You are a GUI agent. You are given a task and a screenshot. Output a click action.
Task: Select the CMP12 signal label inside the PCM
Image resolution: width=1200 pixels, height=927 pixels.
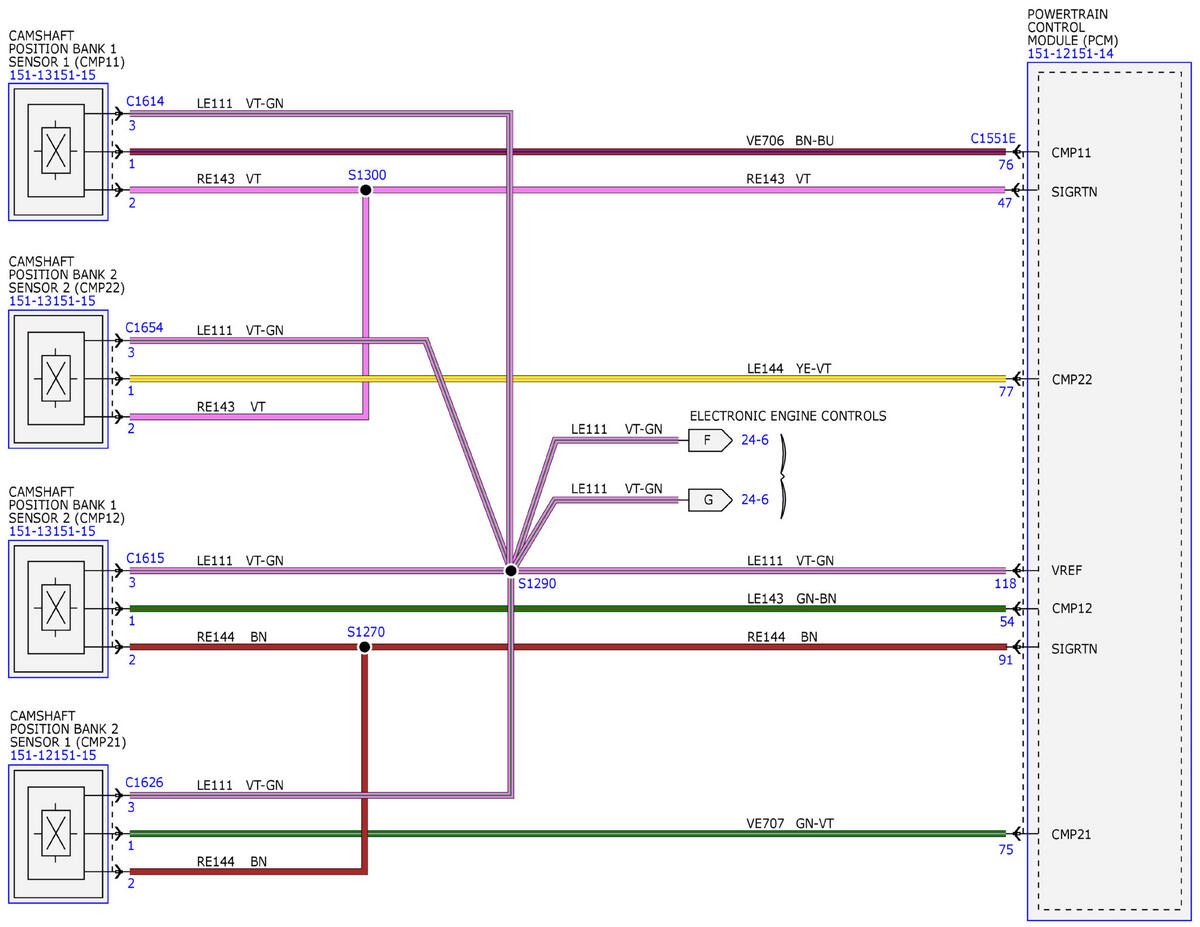click(x=1072, y=608)
